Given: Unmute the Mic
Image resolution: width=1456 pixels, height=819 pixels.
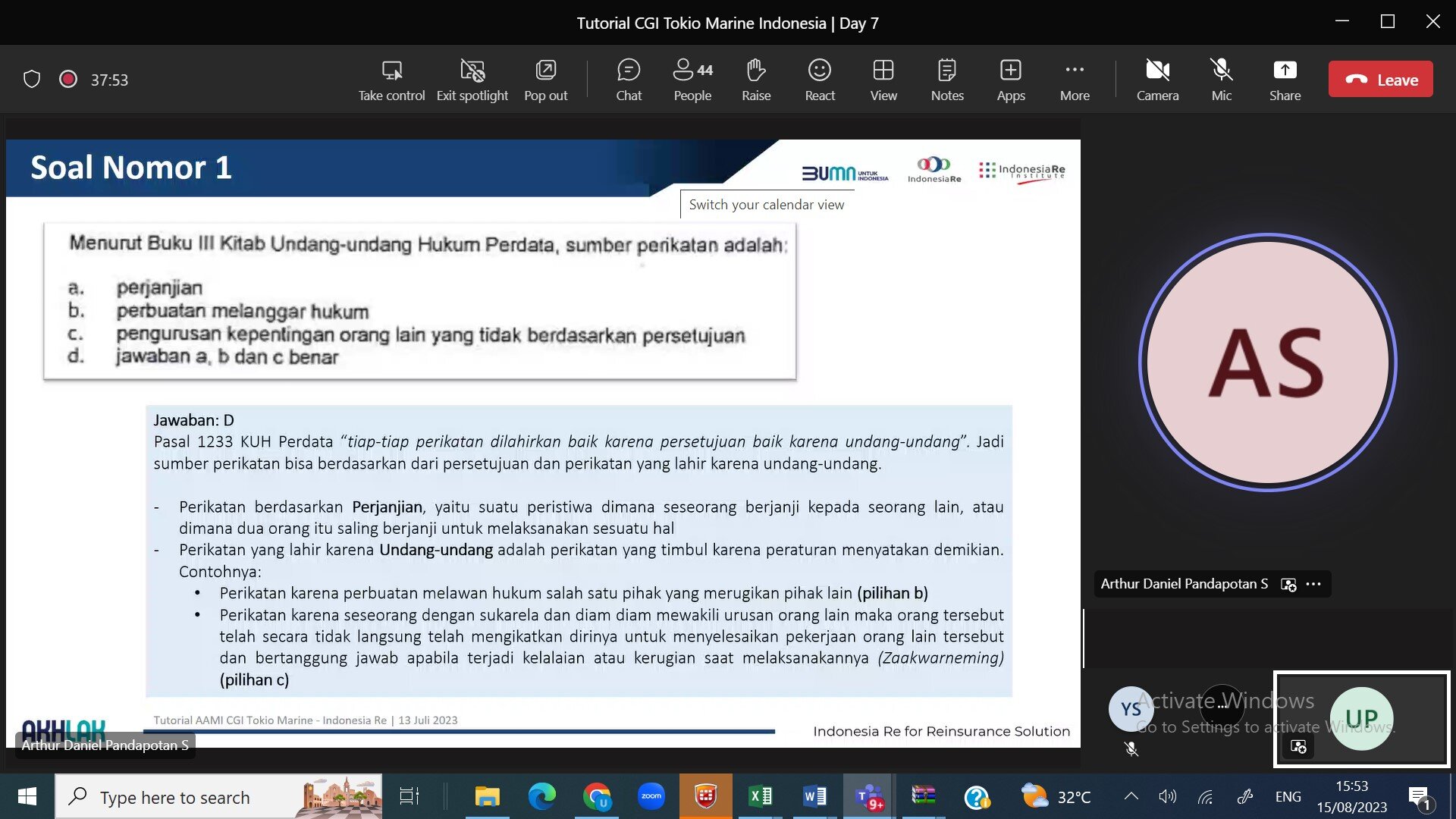Looking at the screenshot, I should (1221, 80).
